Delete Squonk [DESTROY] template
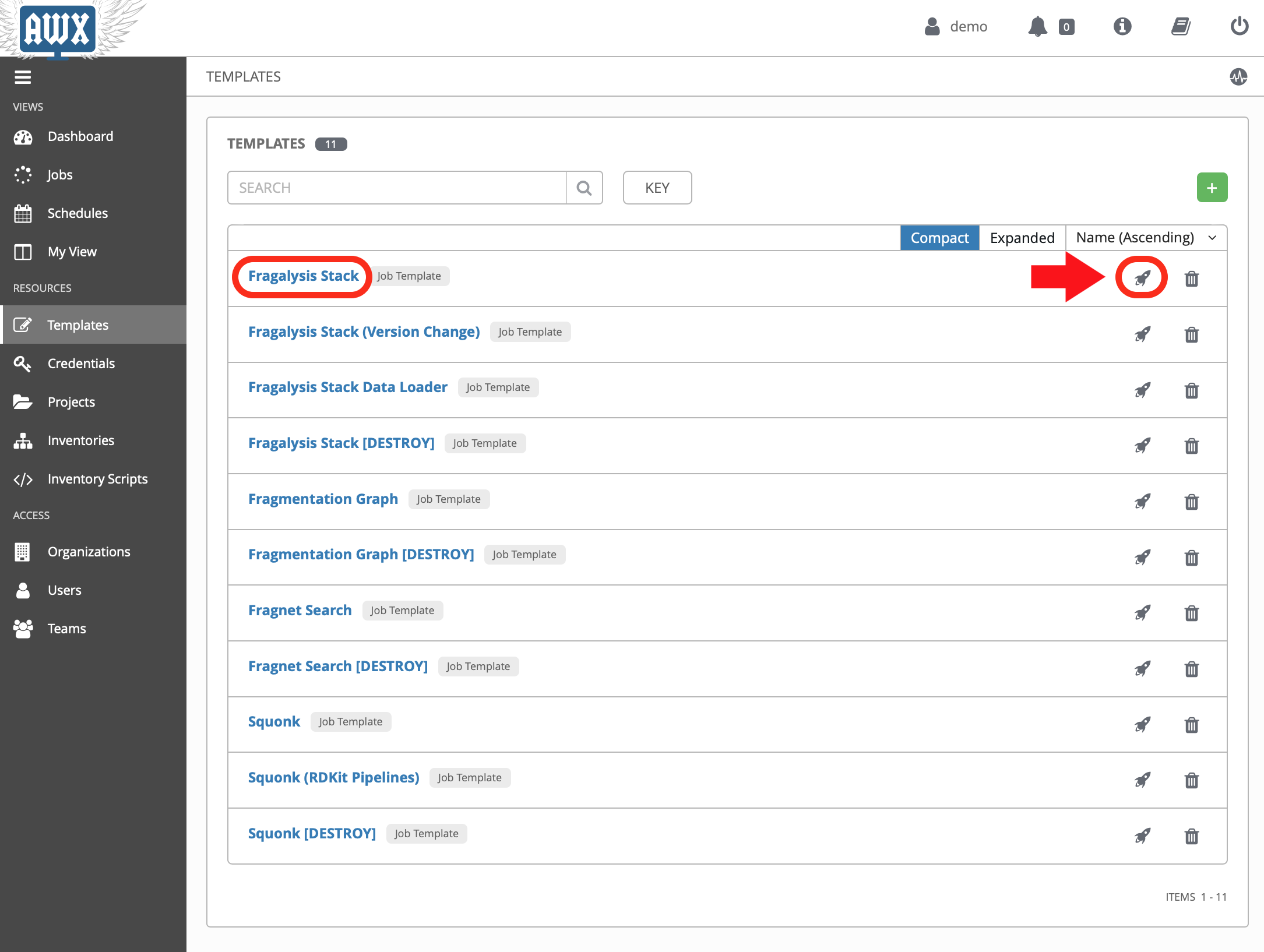 pyautogui.click(x=1192, y=836)
